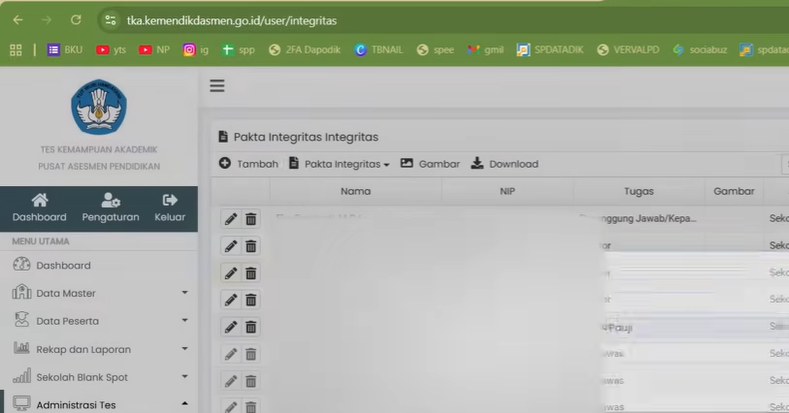789x413 pixels.
Task: Open the TBNAIL bookmark
Action: [379, 50]
